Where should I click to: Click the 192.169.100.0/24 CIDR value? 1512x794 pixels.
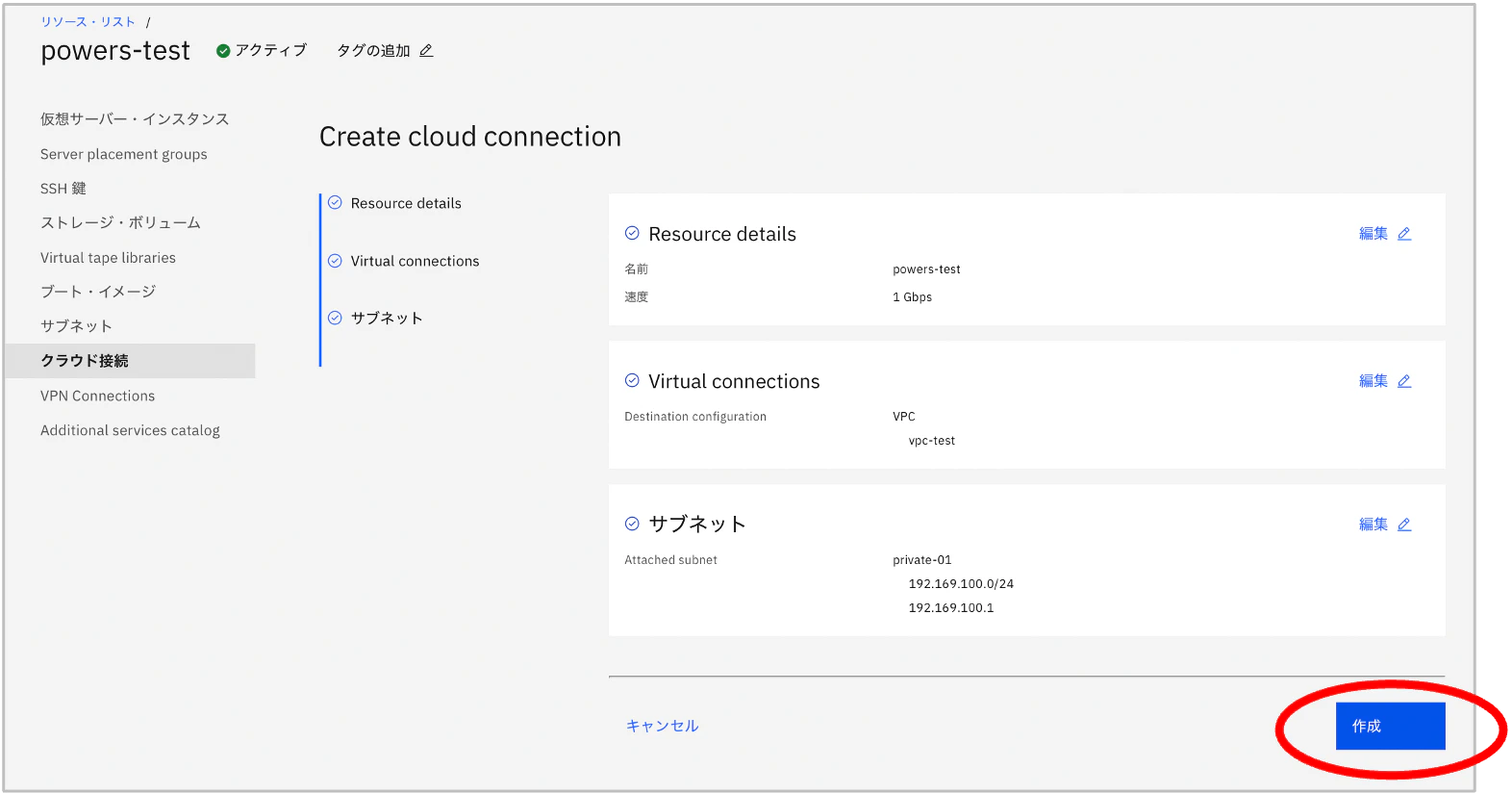click(961, 584)
